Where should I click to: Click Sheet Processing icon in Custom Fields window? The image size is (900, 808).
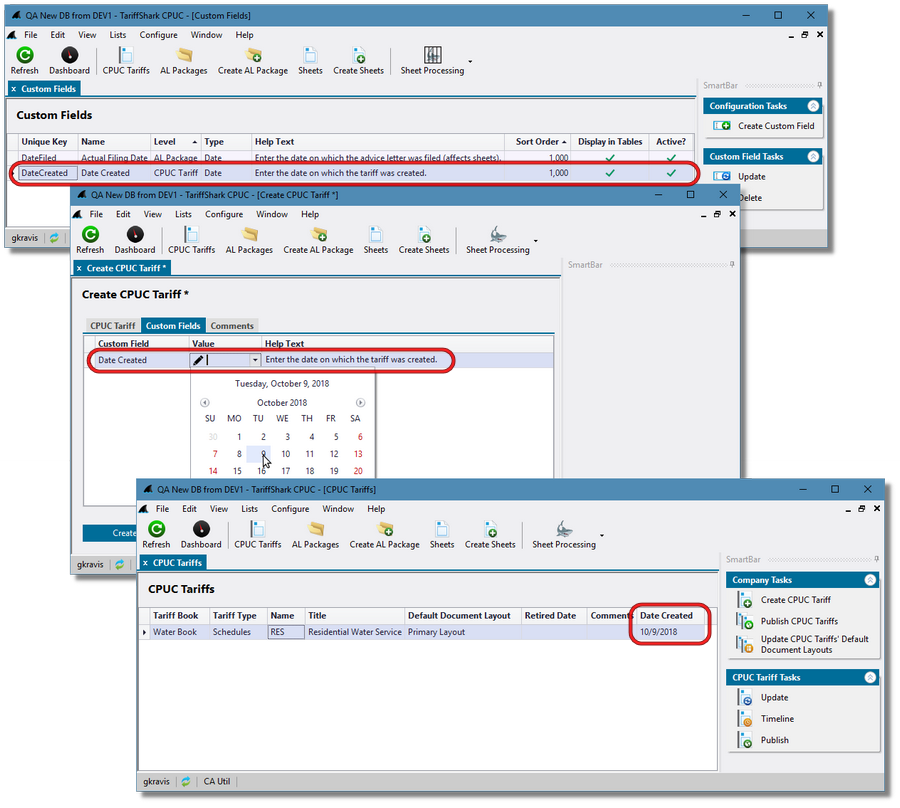tap(433, 55)
